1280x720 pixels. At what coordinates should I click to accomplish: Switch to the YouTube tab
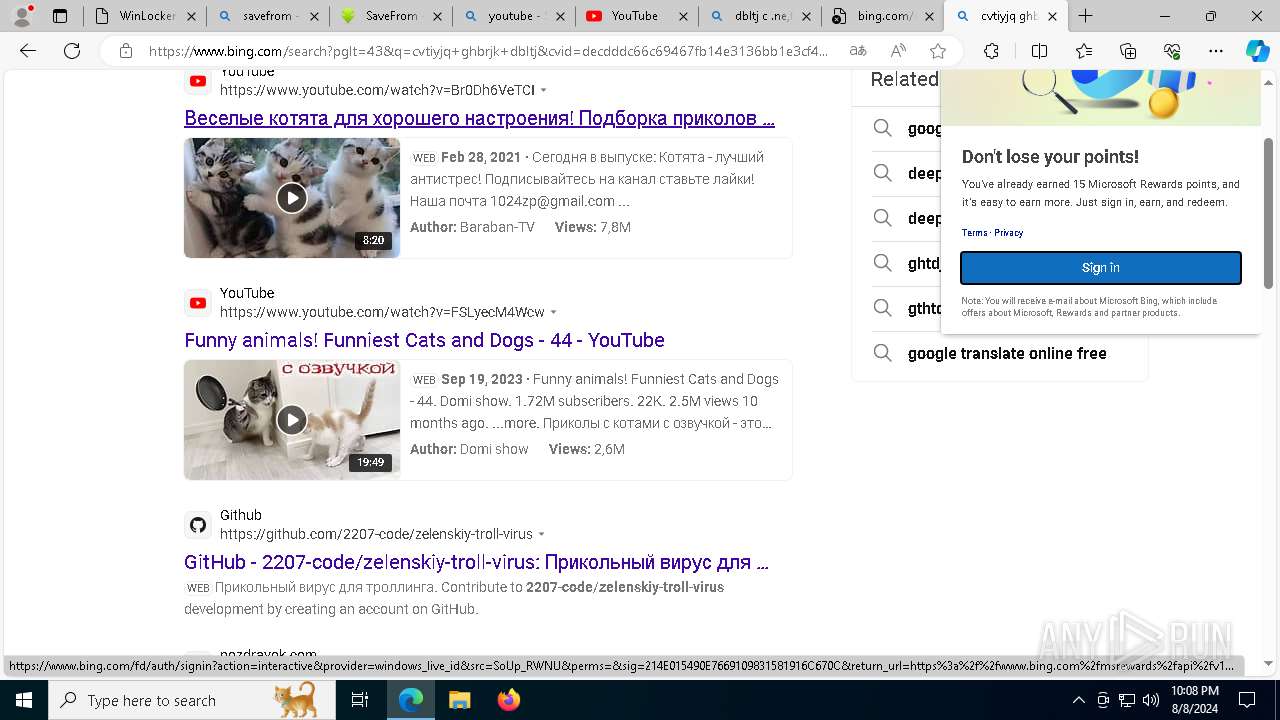click(x=636, y=16)
